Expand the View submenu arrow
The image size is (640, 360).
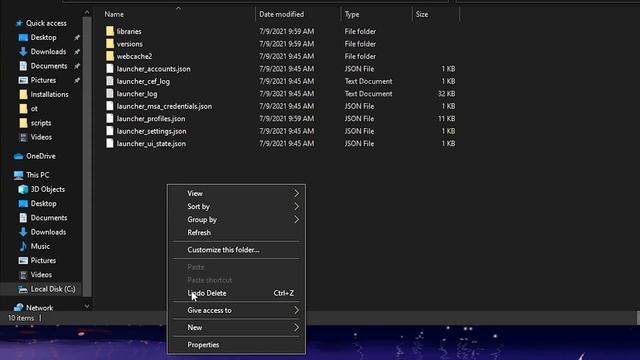[296, 193]
